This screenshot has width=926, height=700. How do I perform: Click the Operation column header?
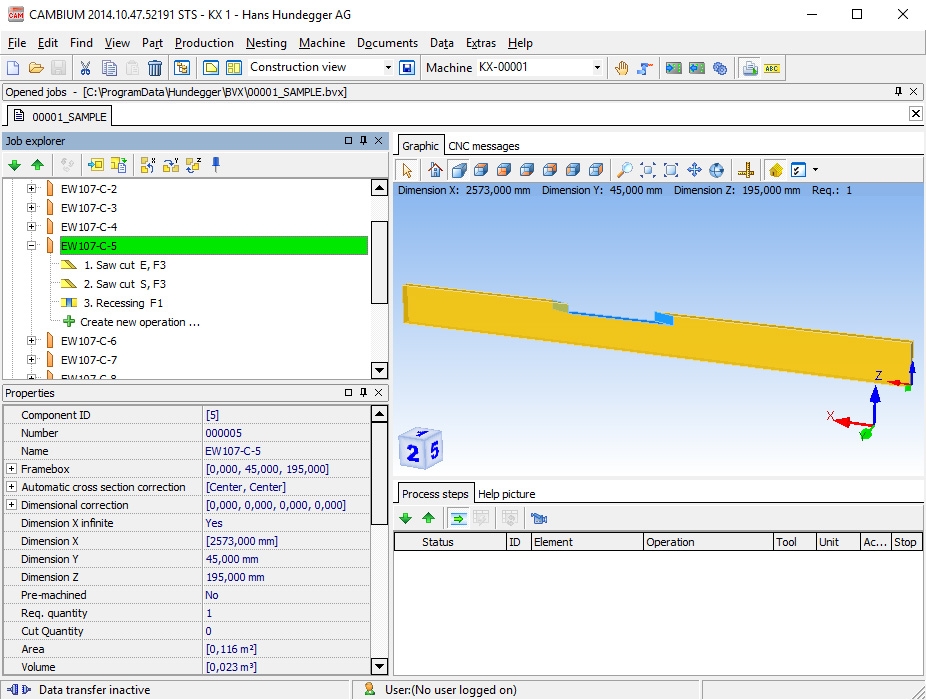708,542
